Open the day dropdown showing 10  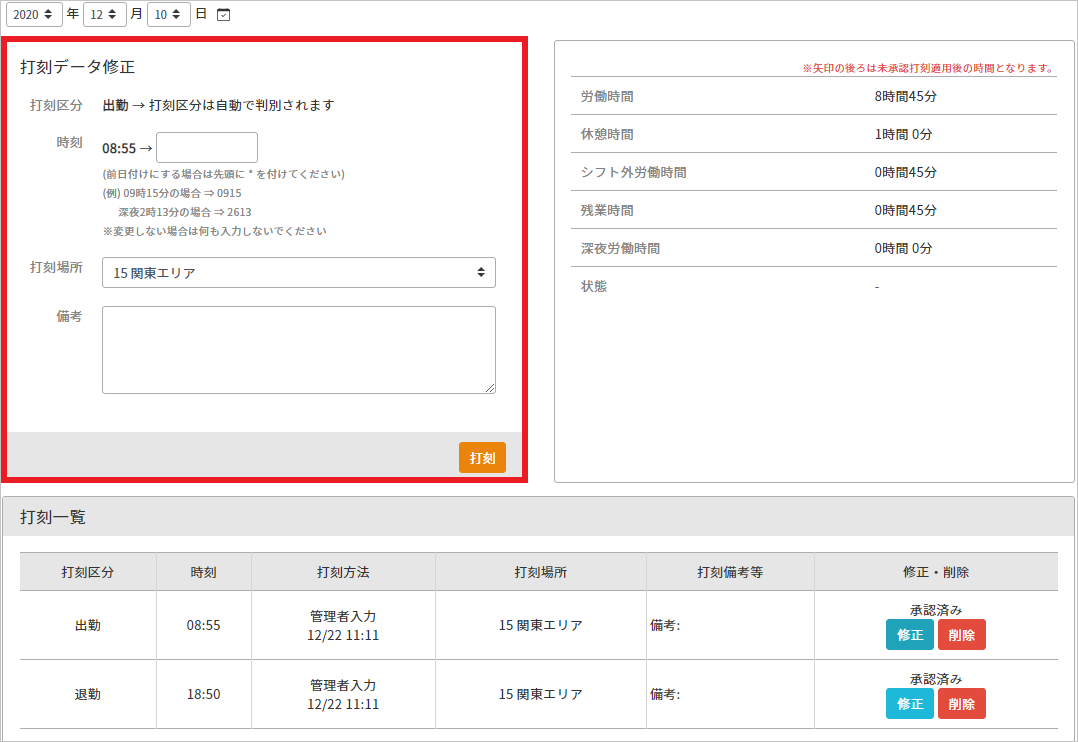tap(168, 14)
